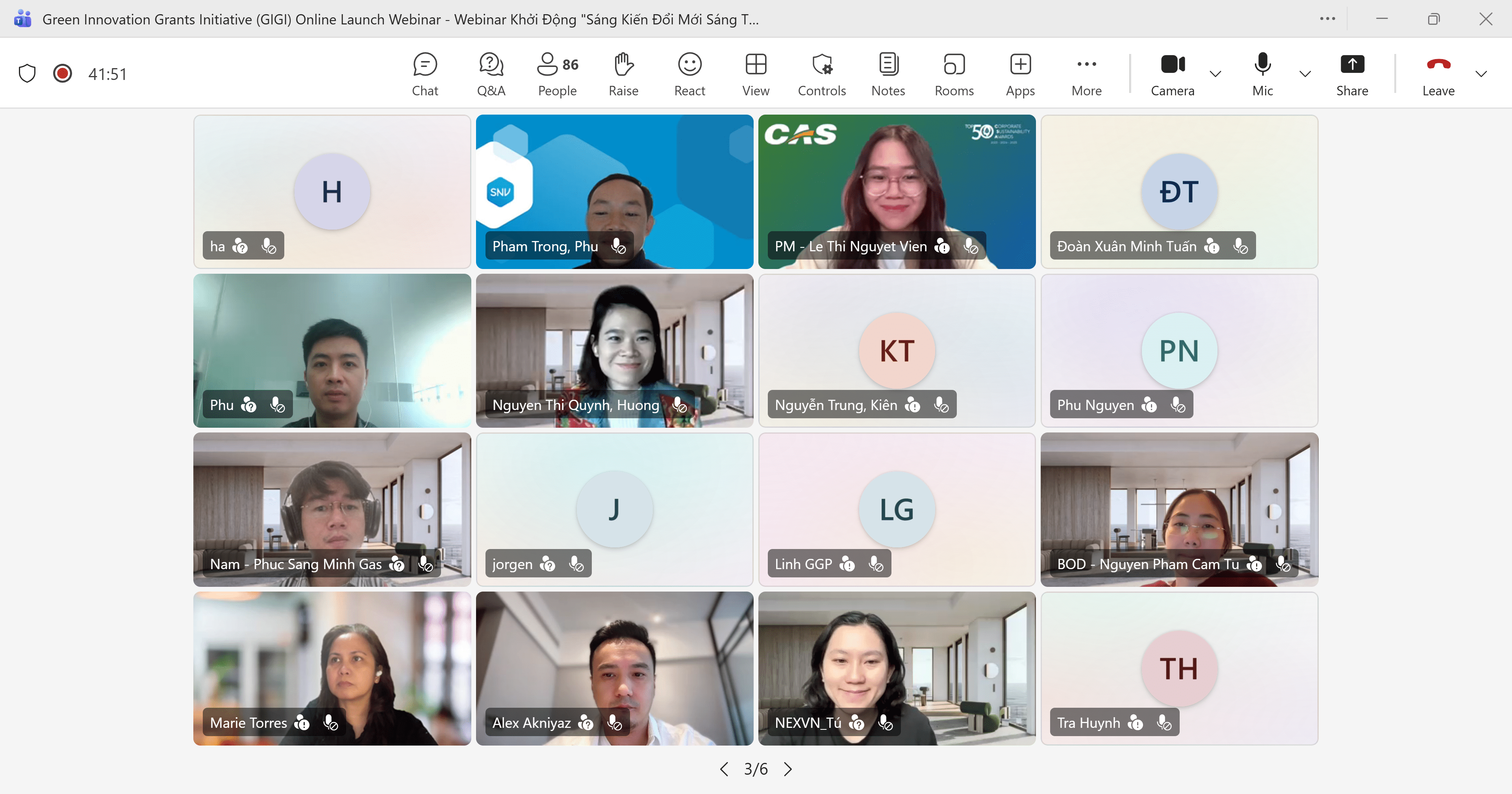Open host Controls

click(822, 74)
